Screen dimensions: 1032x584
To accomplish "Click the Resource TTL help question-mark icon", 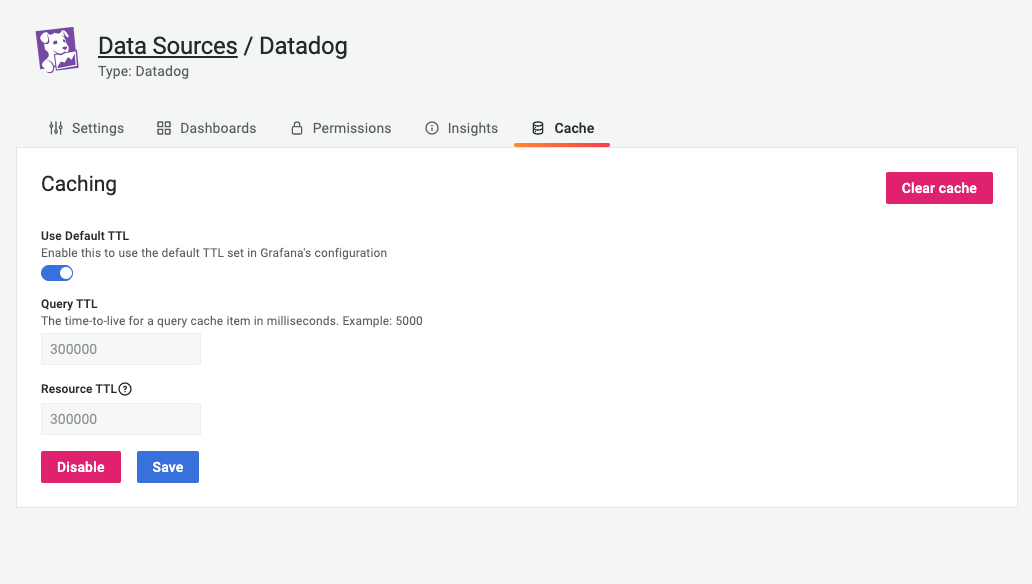I will pos(125,389).
